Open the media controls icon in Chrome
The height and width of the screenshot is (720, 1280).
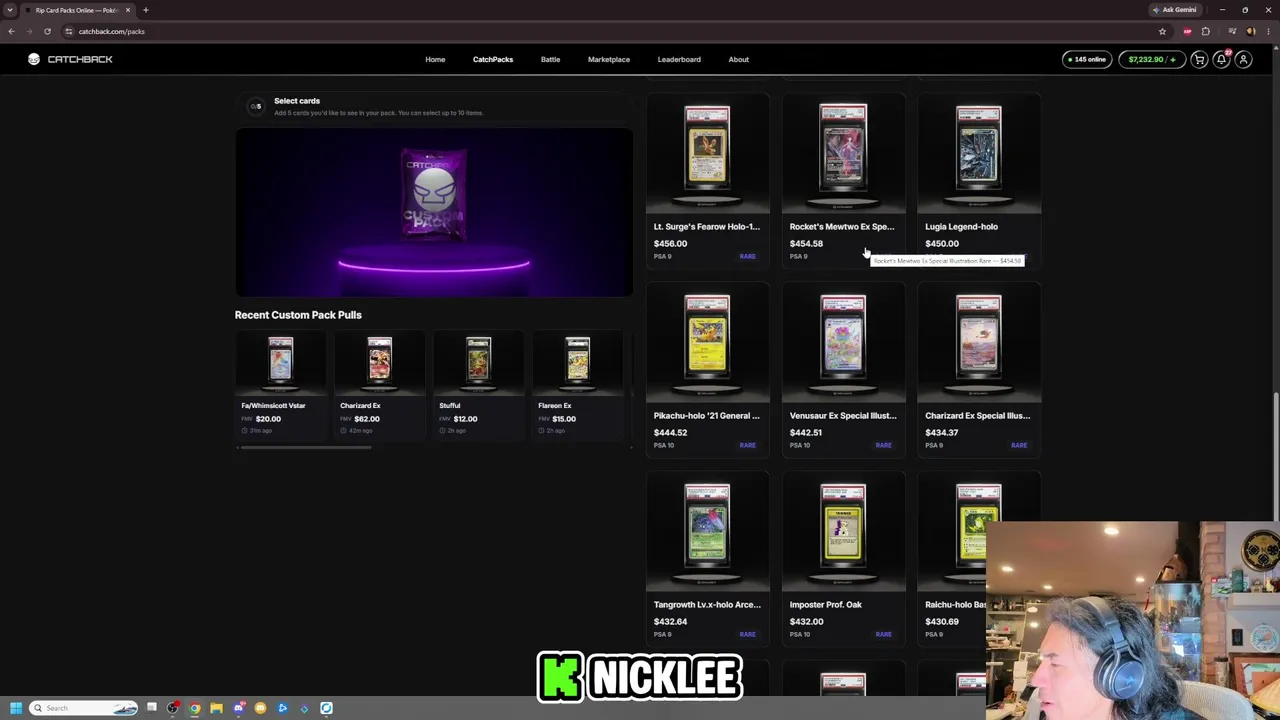pyautogui.click(x=1232, y=31)
